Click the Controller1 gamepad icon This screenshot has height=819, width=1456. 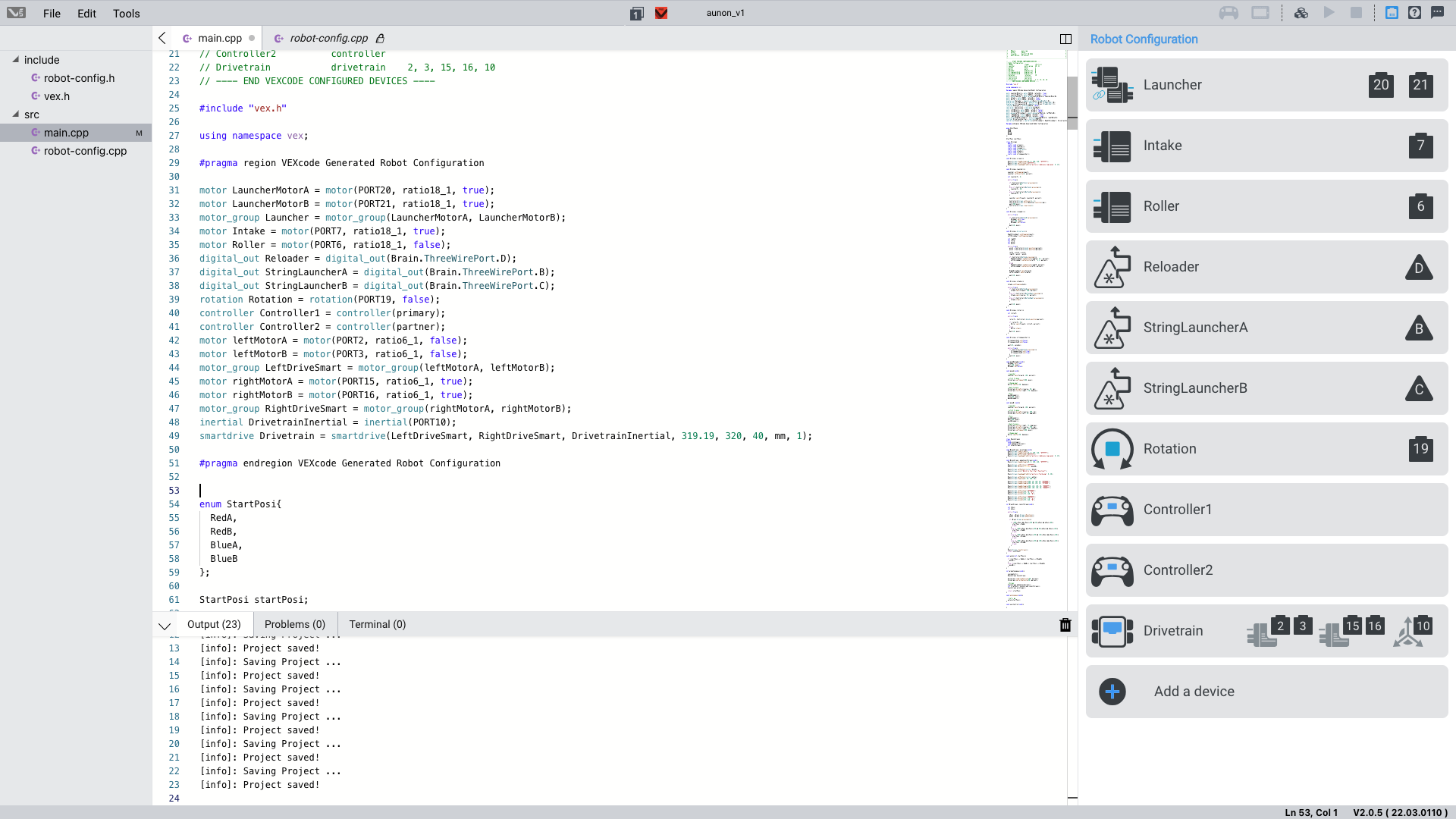click(1112, 510)
